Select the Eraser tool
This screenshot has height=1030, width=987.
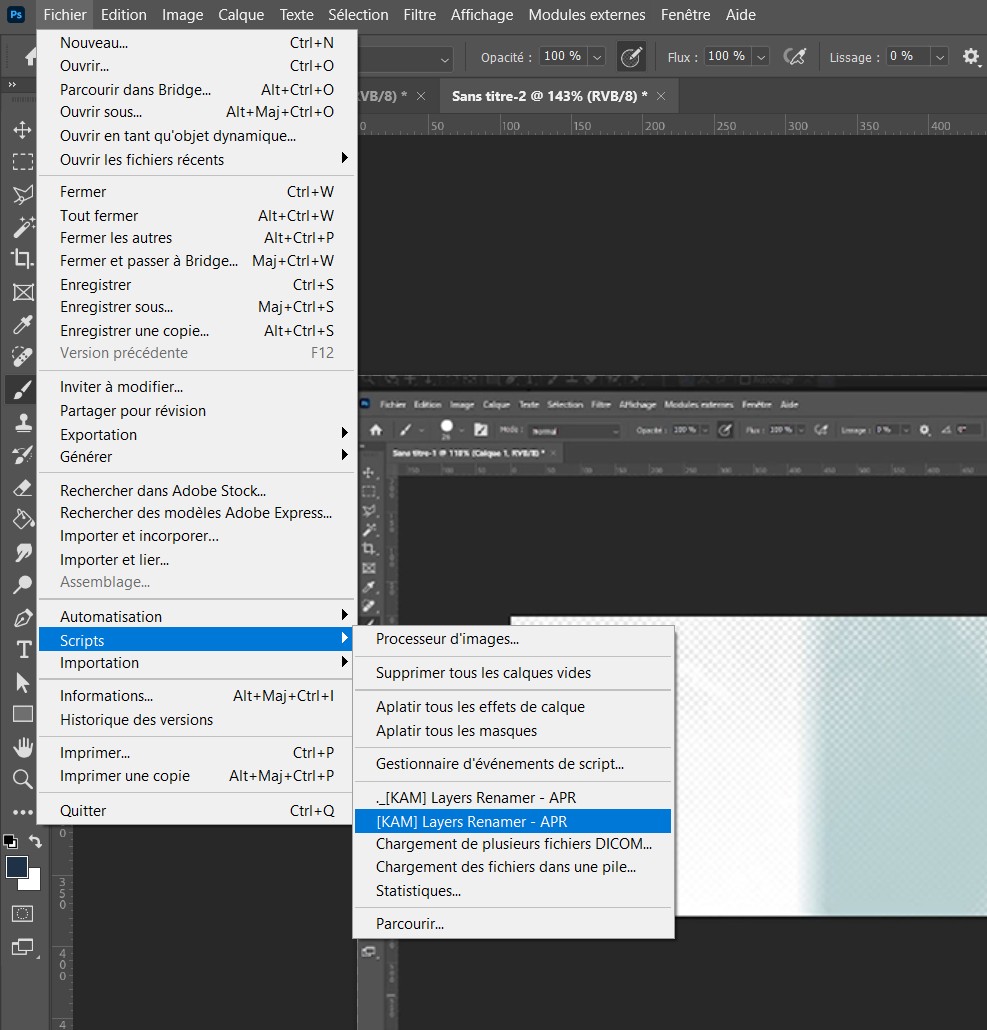(x=22, y=487)
